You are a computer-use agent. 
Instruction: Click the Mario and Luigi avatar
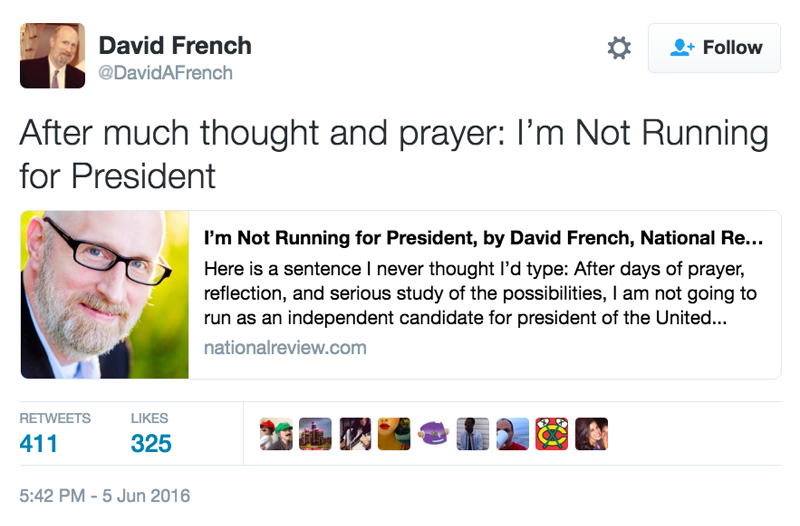[276, 433]
